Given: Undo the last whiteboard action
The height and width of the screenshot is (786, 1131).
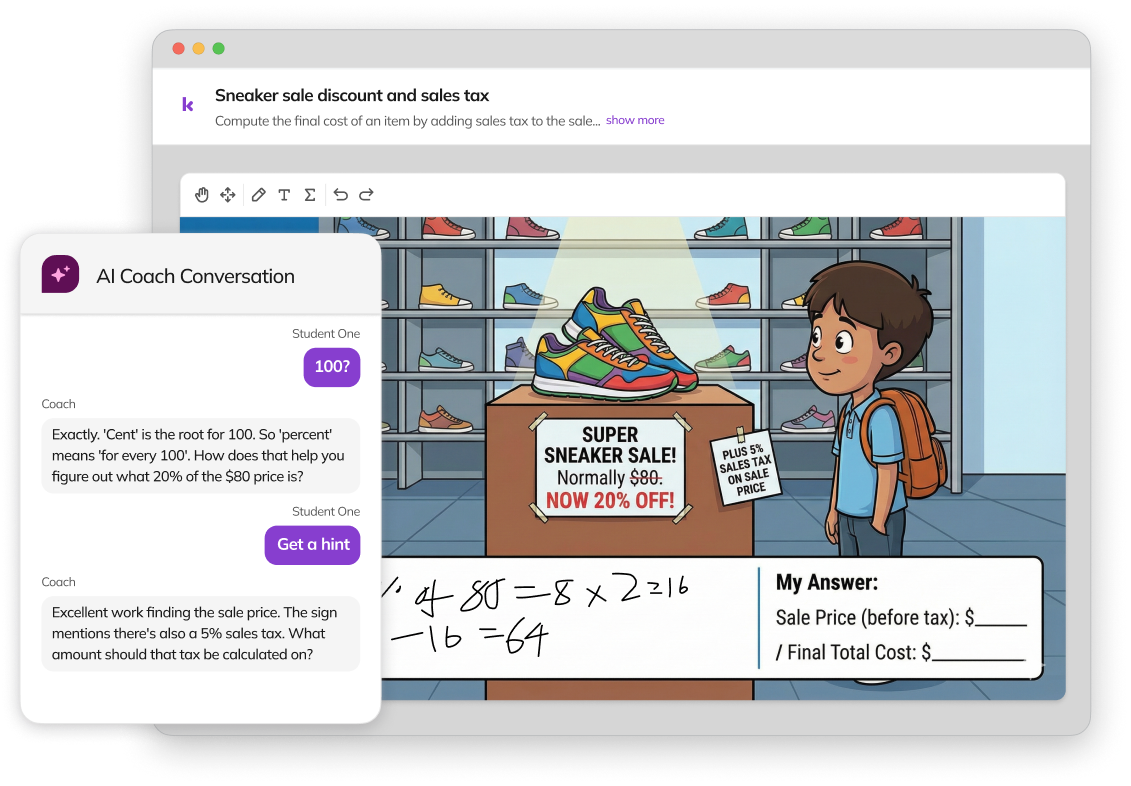Looking at the screenshot, I should pos(340,195).
